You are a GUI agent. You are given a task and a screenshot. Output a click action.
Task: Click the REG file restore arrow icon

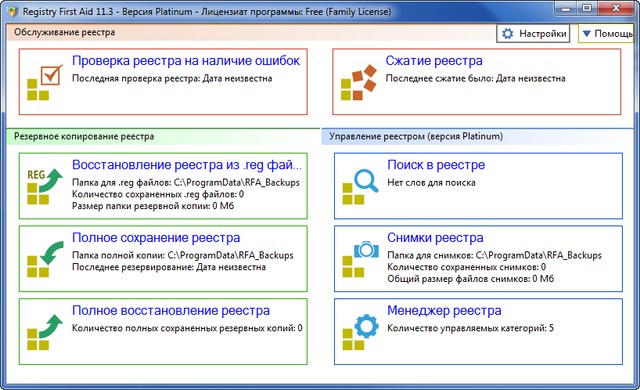(x=45, y=187)
